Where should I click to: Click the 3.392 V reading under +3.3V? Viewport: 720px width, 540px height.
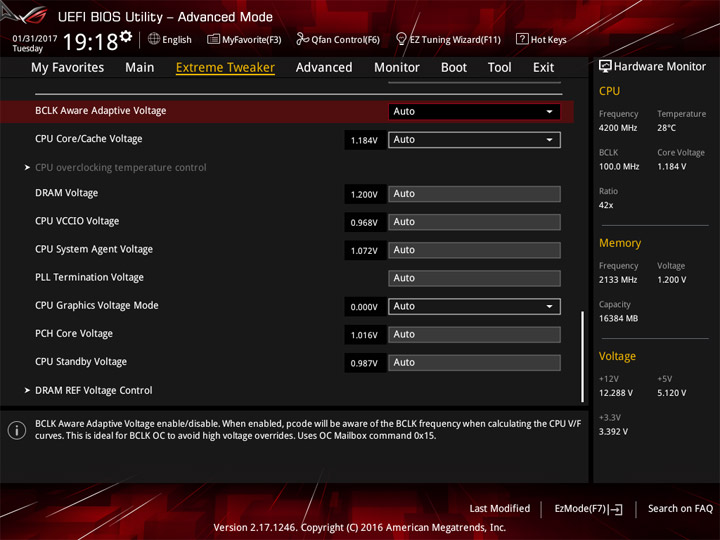coord(613,432)
